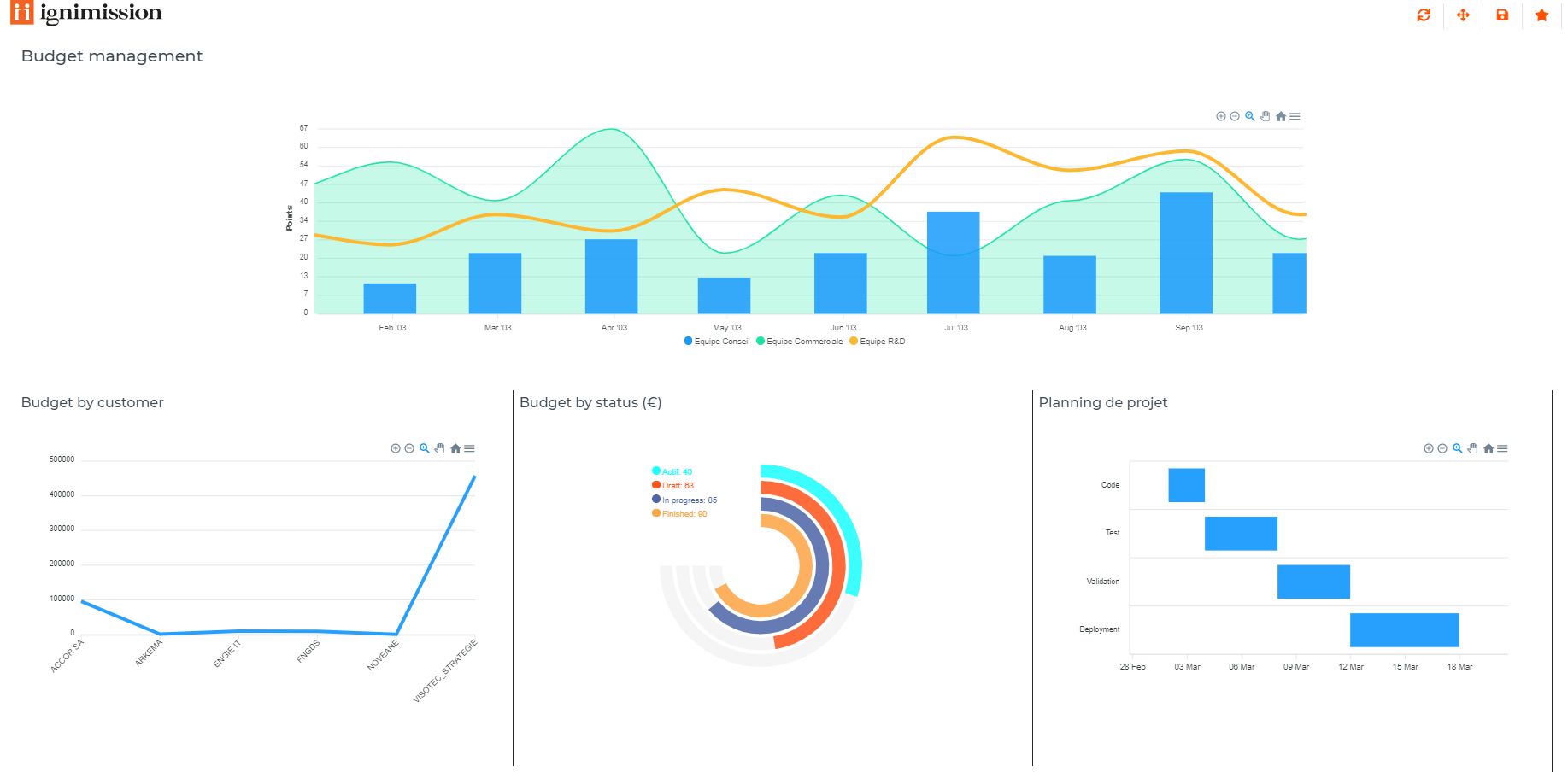Open the menu icon on the Points chart

(x=1295, y=116)
